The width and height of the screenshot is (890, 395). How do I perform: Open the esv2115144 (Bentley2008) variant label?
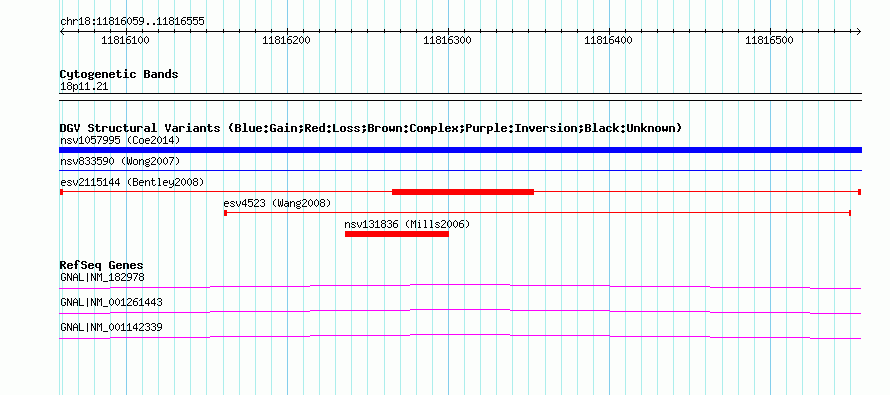point(132,182)
